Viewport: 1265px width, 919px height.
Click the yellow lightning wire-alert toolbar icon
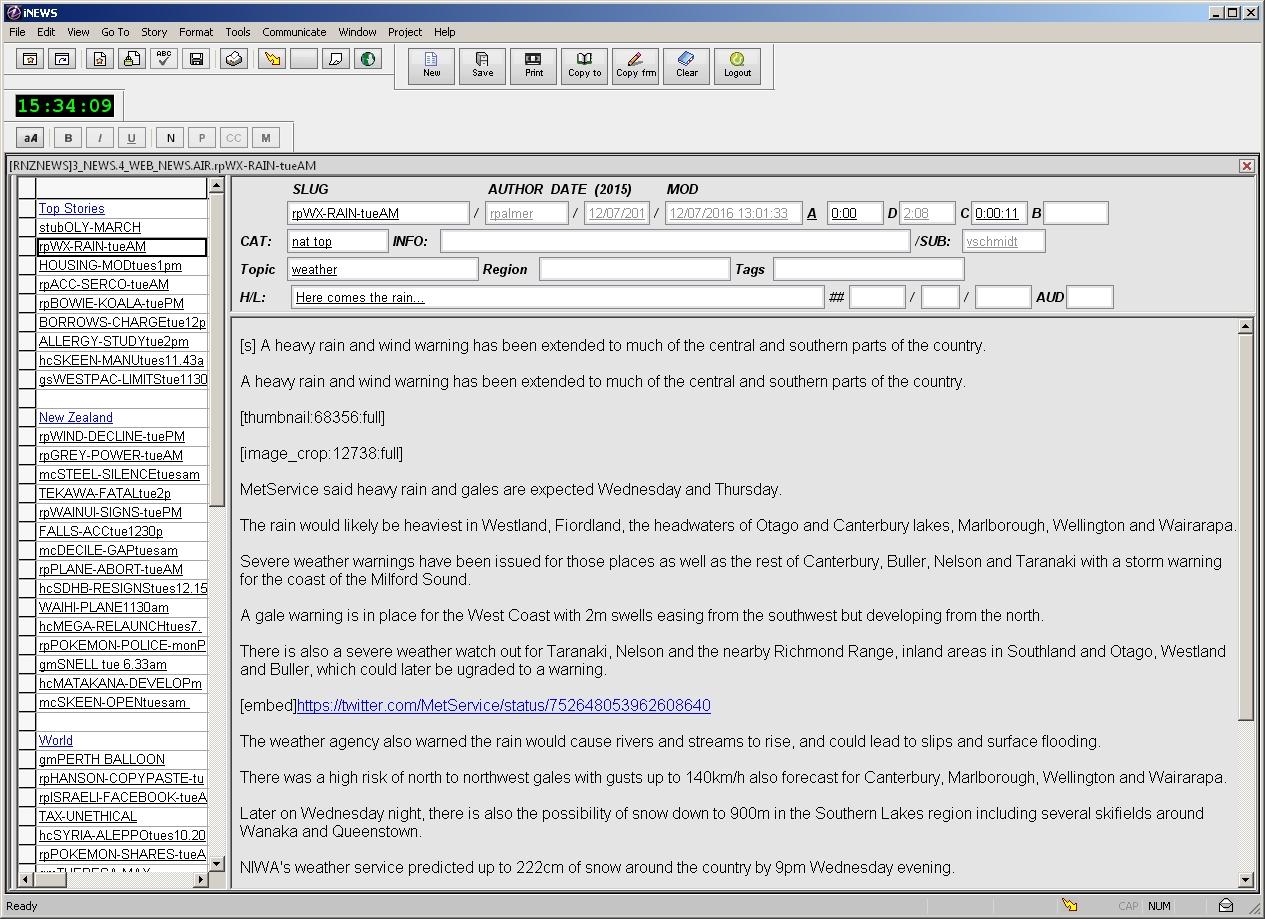coord(270,58)
